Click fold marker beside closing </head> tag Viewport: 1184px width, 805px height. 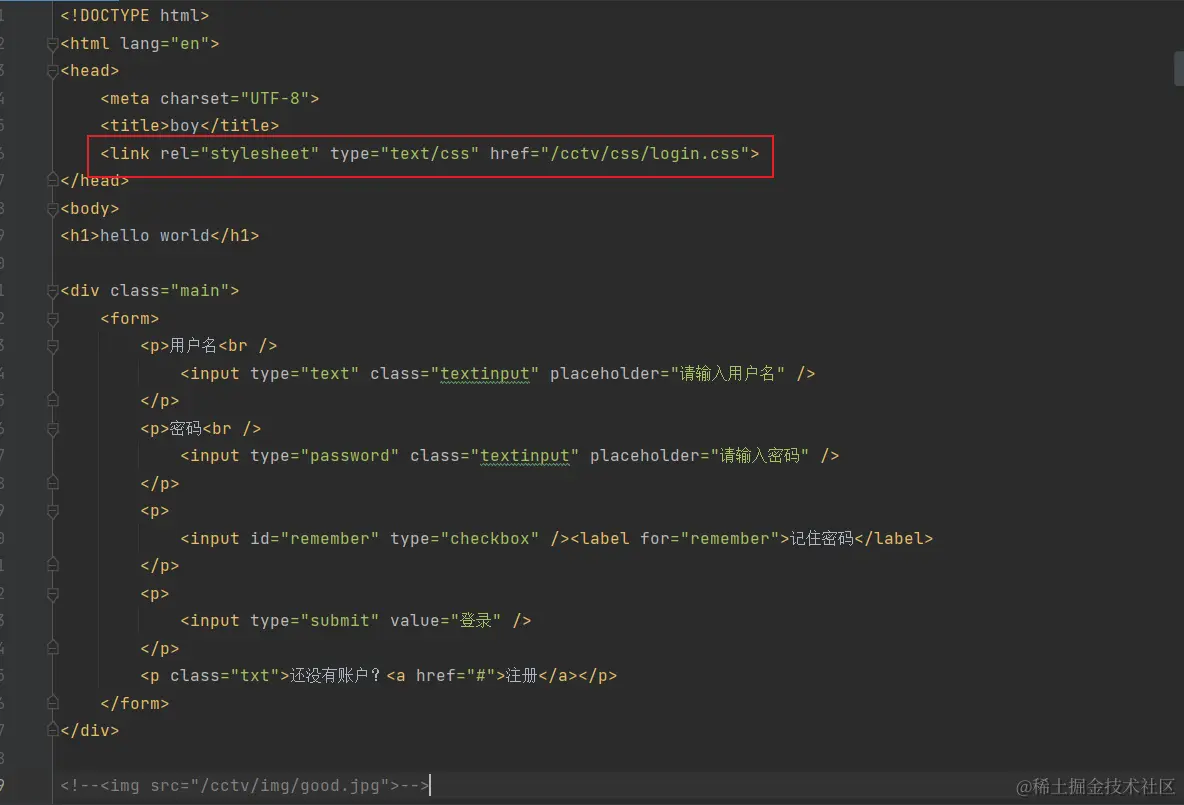point(53,180)
